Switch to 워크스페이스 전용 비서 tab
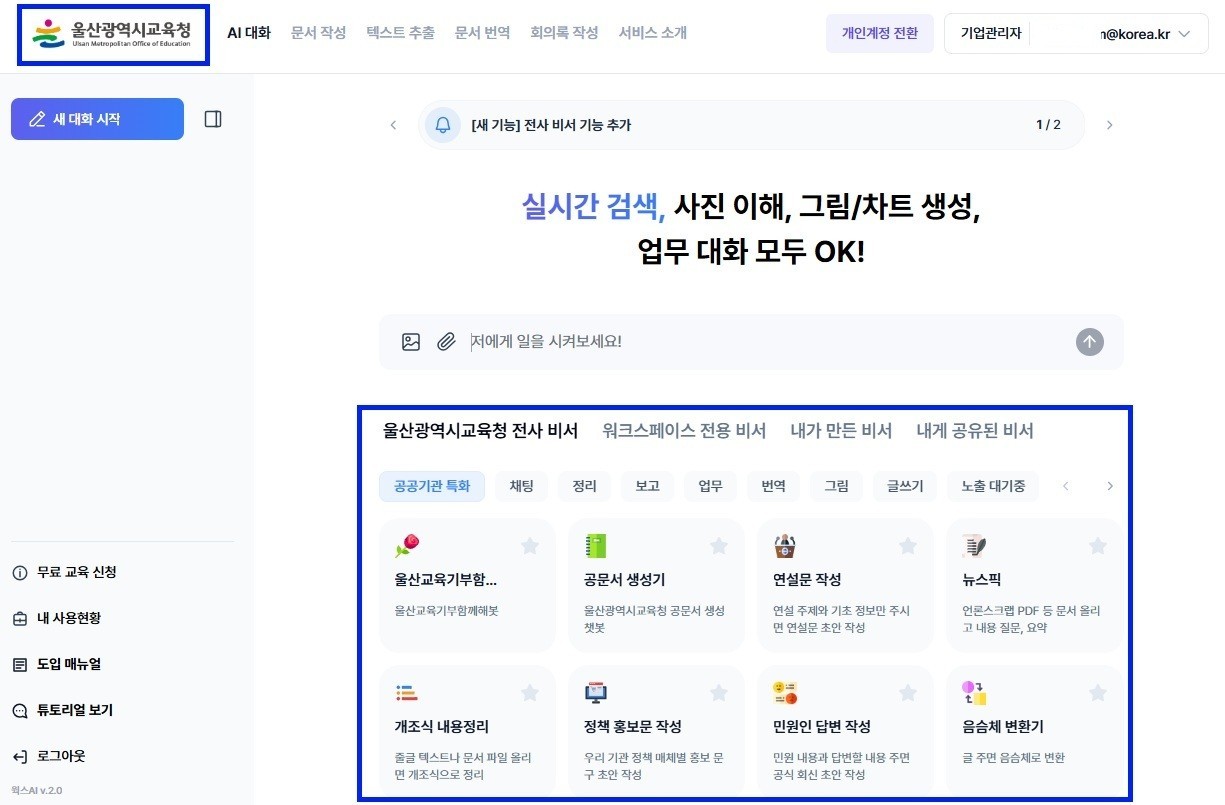 click(x=684, y=431)
